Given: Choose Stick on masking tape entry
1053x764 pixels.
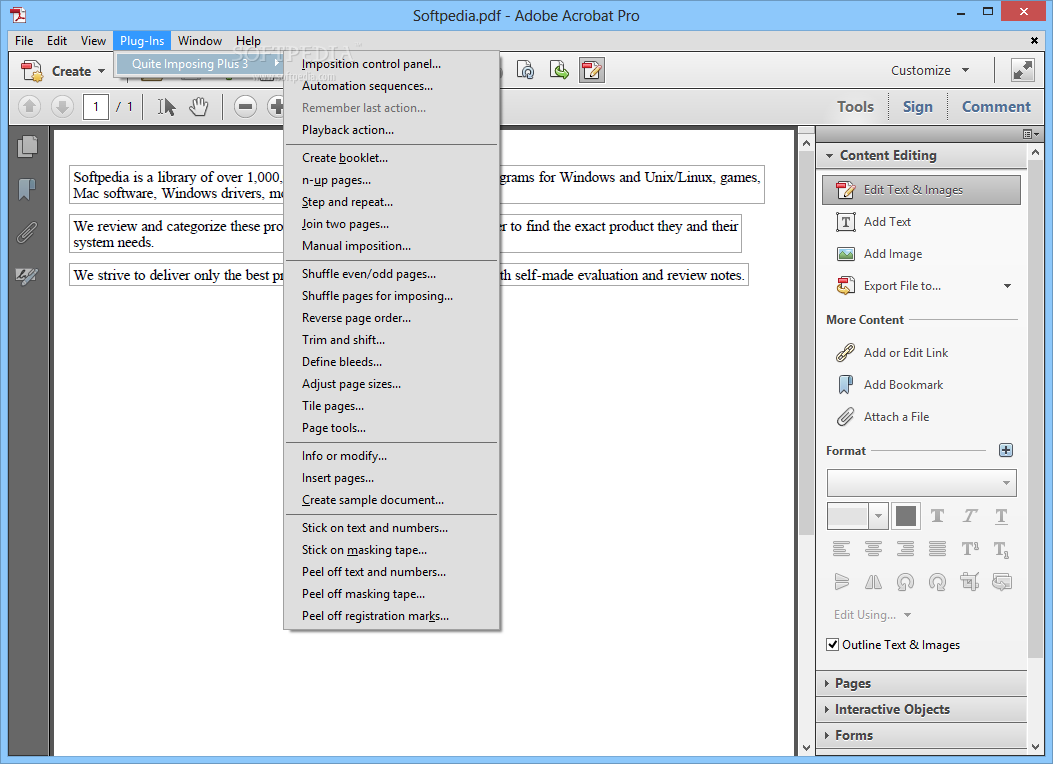Looking at the screenshot, I should coord(391,550).
